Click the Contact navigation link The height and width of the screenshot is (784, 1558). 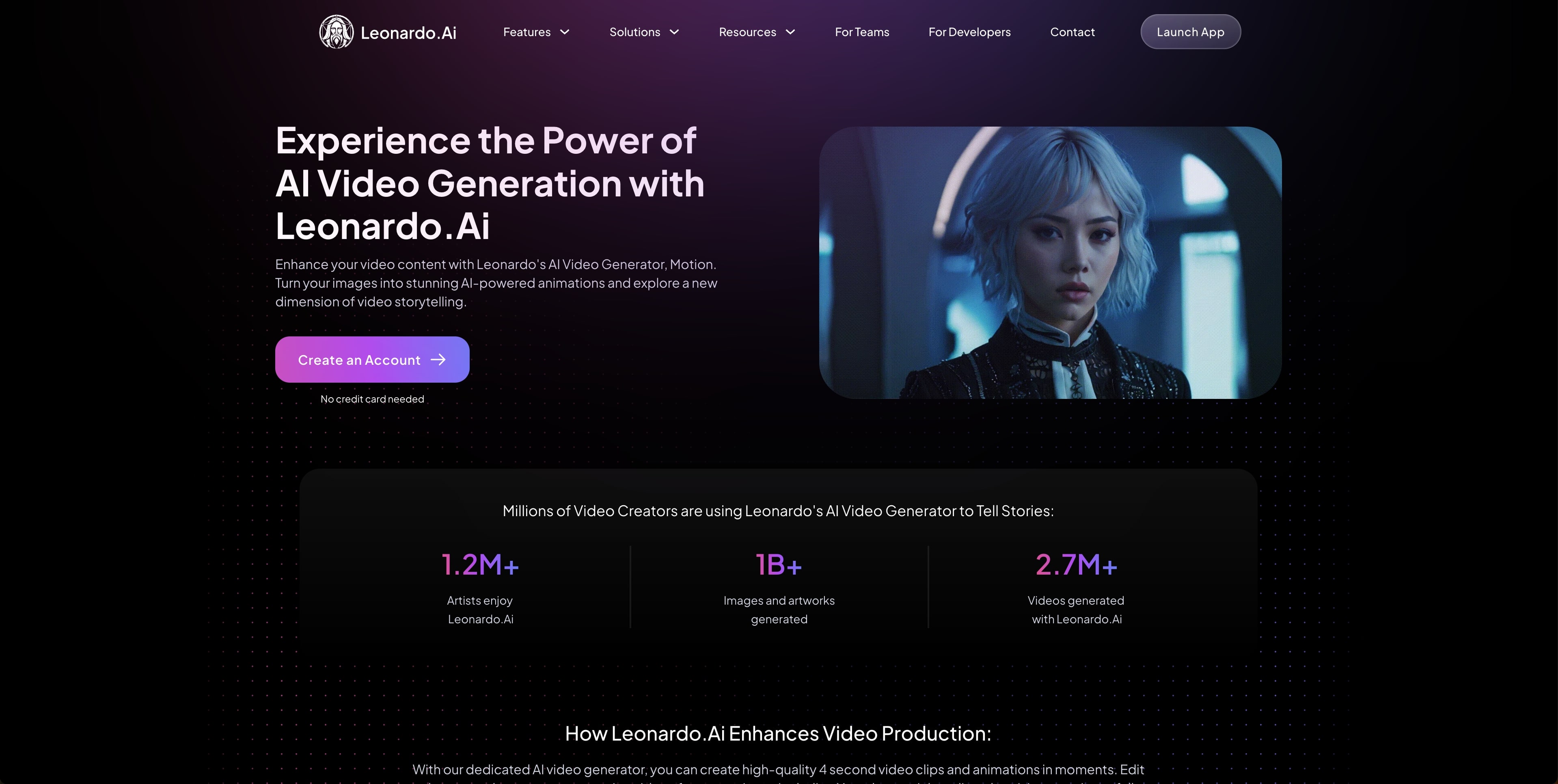tap(1072, 31)
